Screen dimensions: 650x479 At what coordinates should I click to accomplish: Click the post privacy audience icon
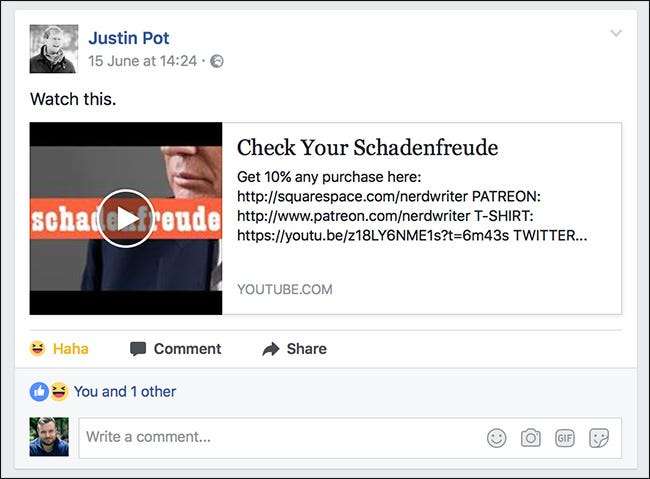tap(217, 61)
